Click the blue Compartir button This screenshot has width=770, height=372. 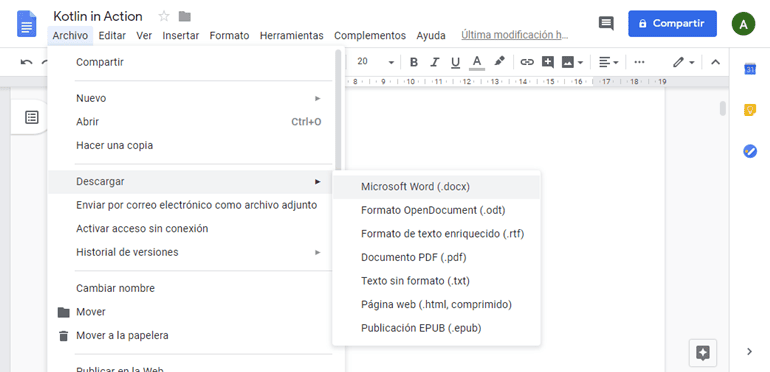[x=672, y=24]
